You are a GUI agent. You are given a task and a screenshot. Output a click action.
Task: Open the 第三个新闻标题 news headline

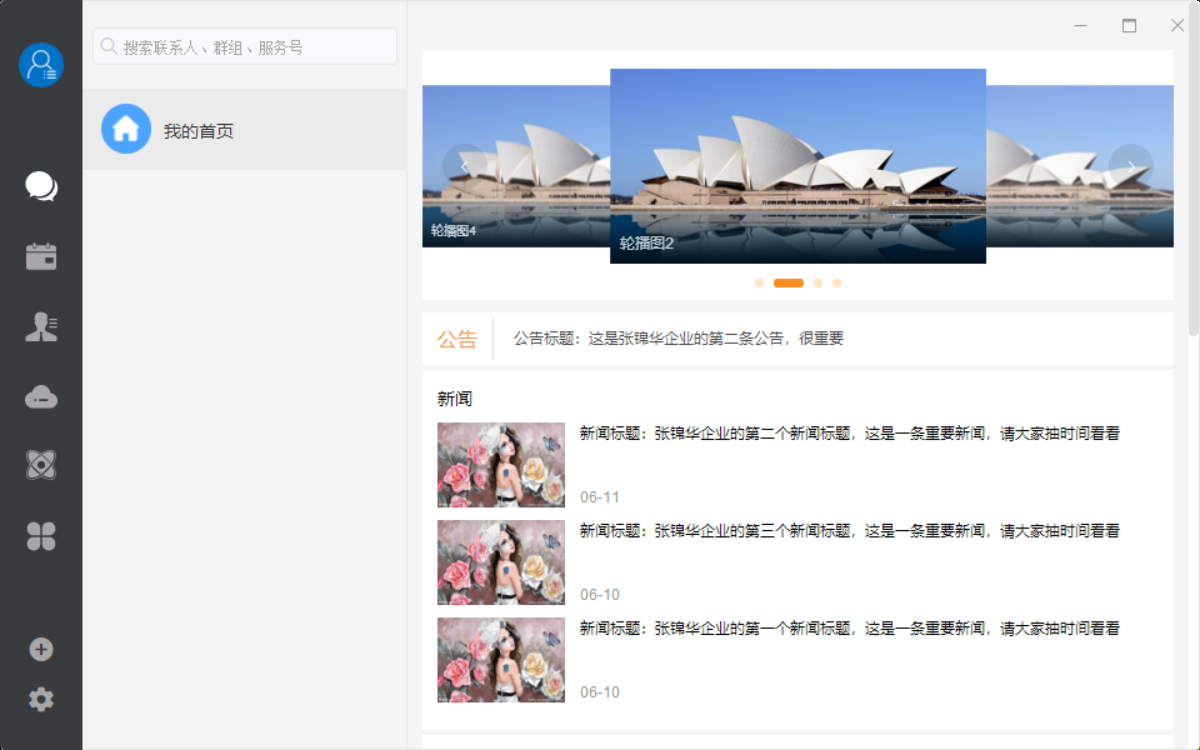[849, 531]
